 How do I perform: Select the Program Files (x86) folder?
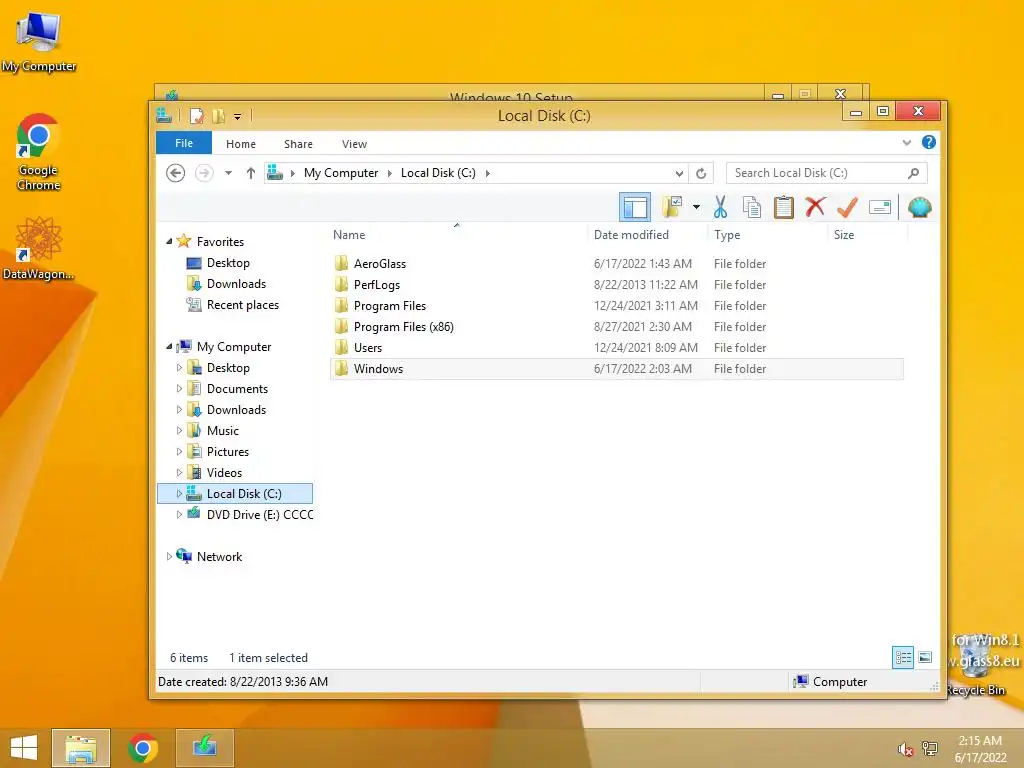coord(404,327)
